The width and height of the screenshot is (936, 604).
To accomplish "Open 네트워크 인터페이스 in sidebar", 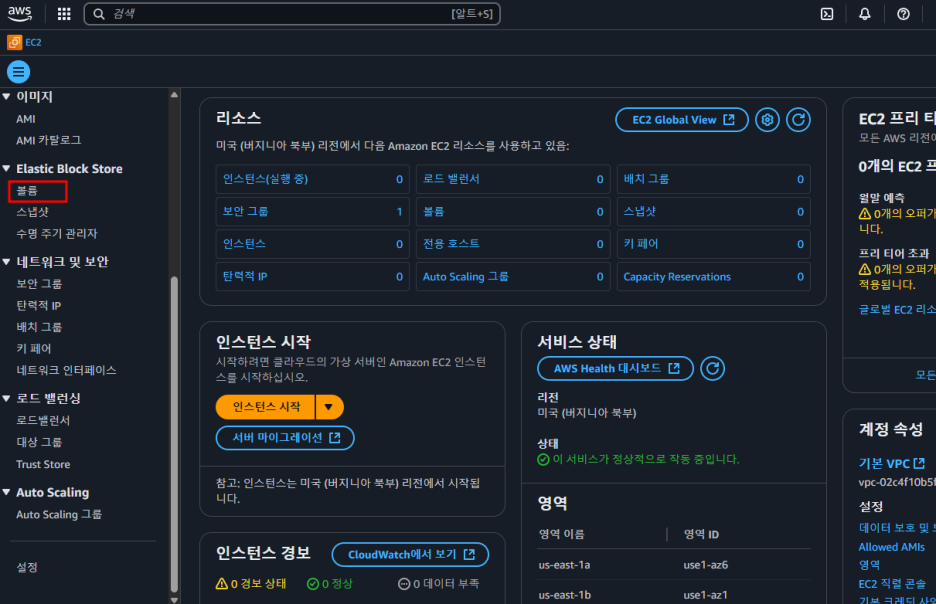I will coord(66,370).
